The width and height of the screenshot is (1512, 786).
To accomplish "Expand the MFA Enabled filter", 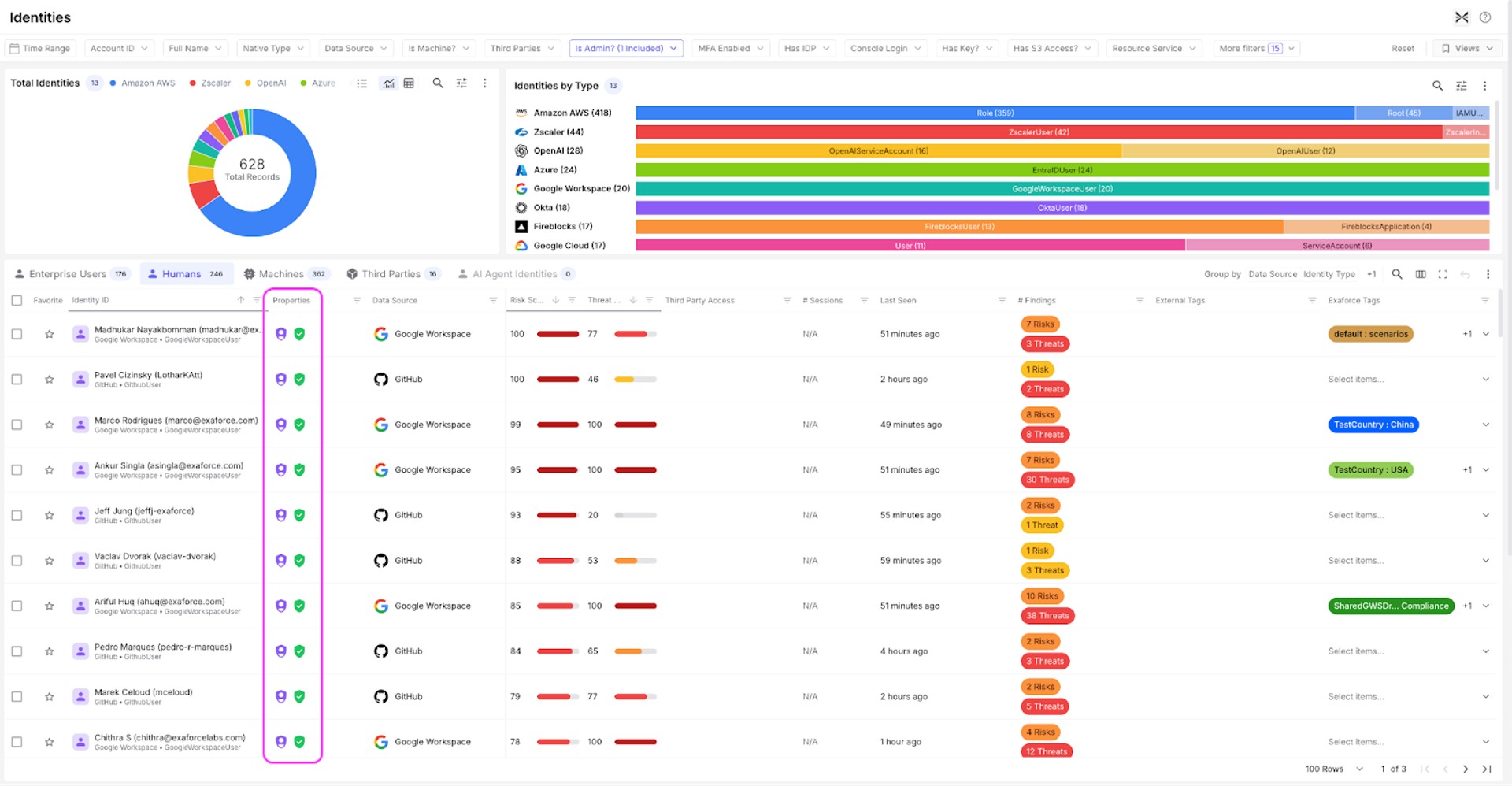I will [x=731, y=48].
